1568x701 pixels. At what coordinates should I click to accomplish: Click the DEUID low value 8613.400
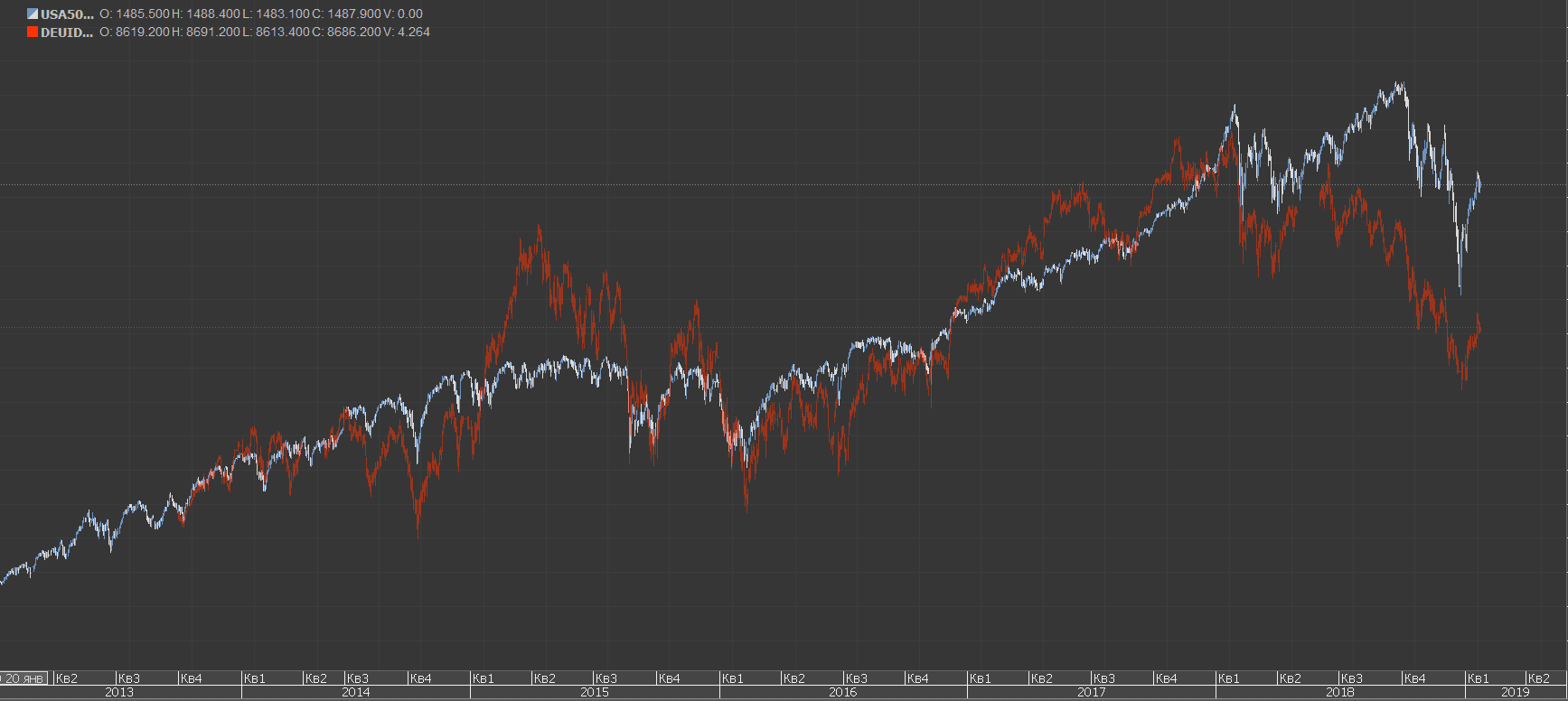(281, 33)
